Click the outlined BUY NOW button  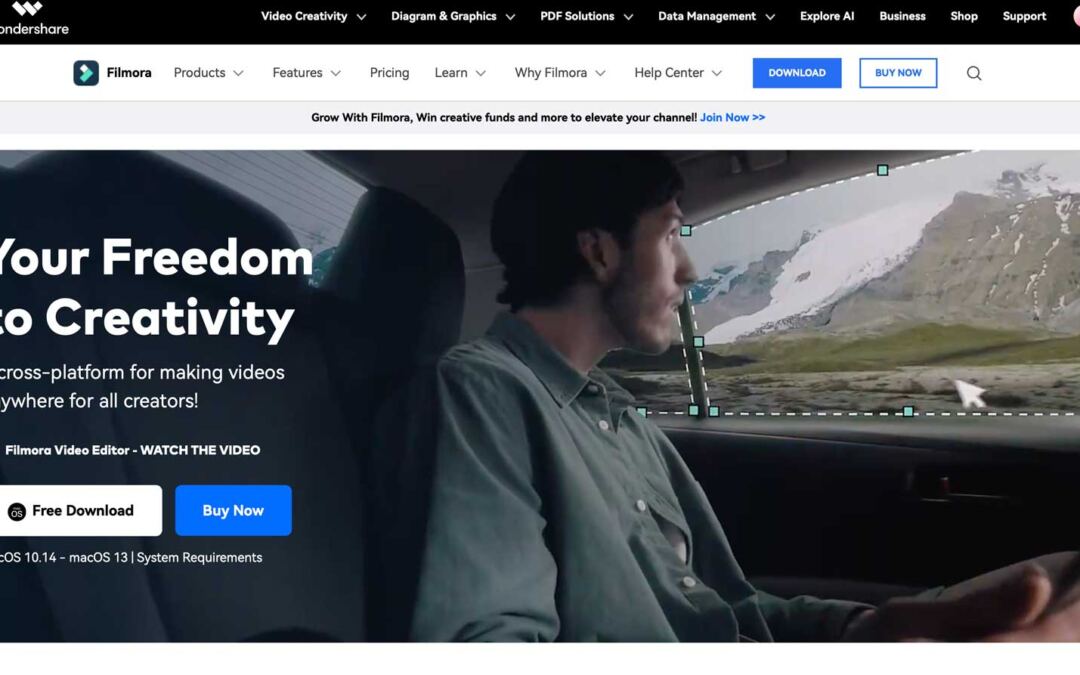[x=898, y=73]
